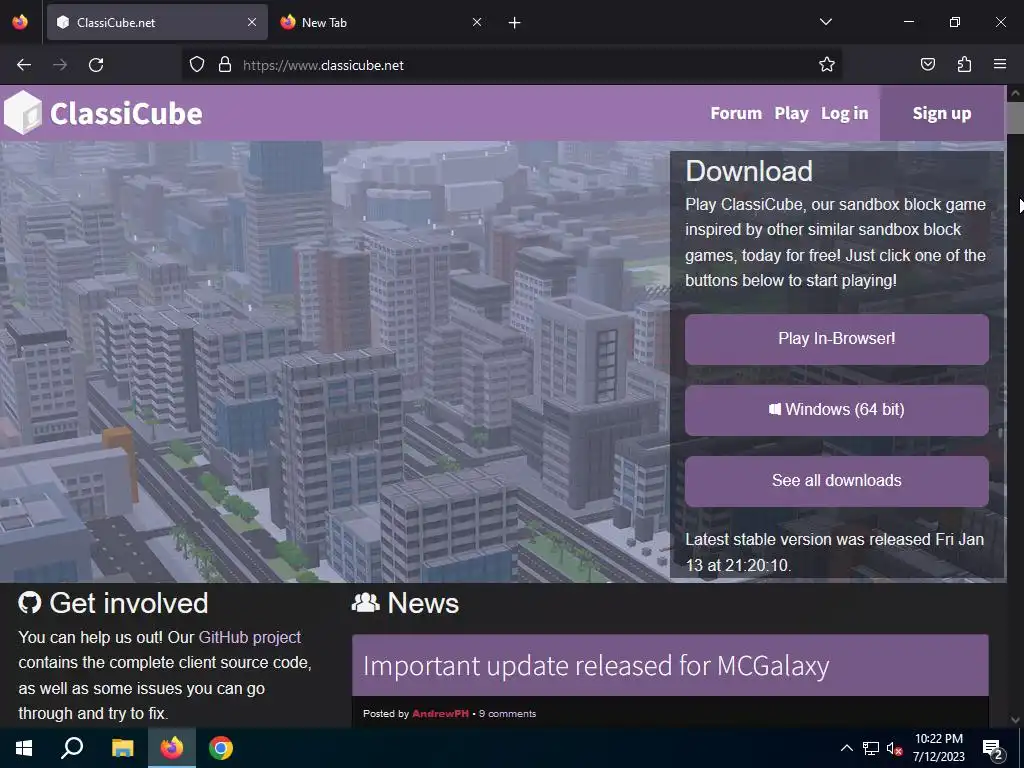The width and height of the screenshot is (1024, 768).
Task: Show hidden system tray icons
Action: 846,748
